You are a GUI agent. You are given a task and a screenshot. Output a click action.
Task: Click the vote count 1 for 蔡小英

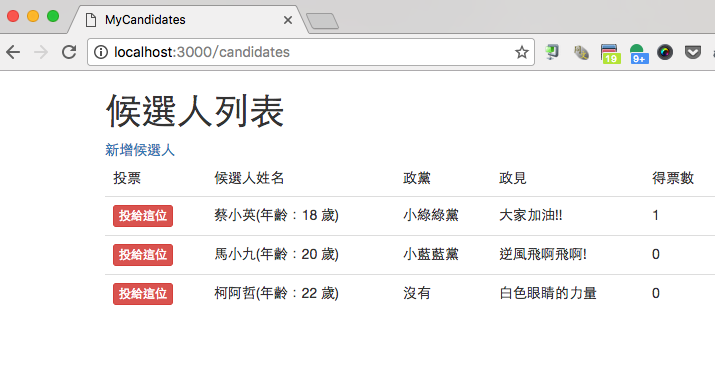(x=655, y=215)
